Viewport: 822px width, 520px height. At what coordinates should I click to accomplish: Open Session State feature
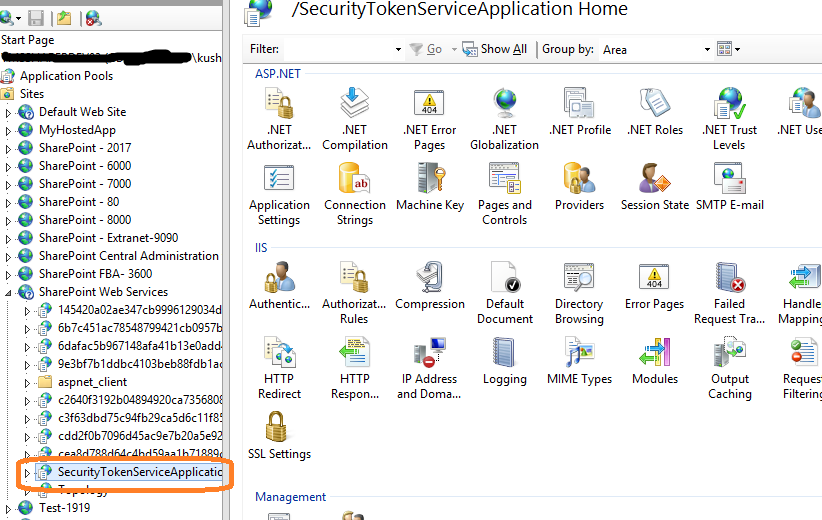point(655,187)
